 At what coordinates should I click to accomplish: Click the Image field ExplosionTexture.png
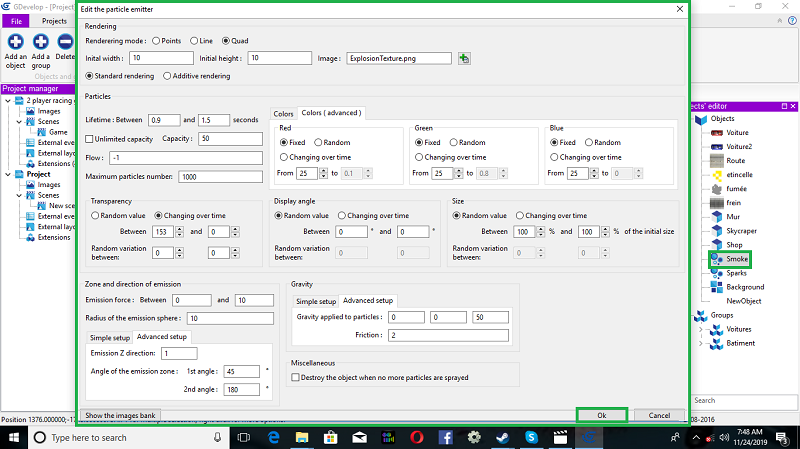[x=399, y=58]
